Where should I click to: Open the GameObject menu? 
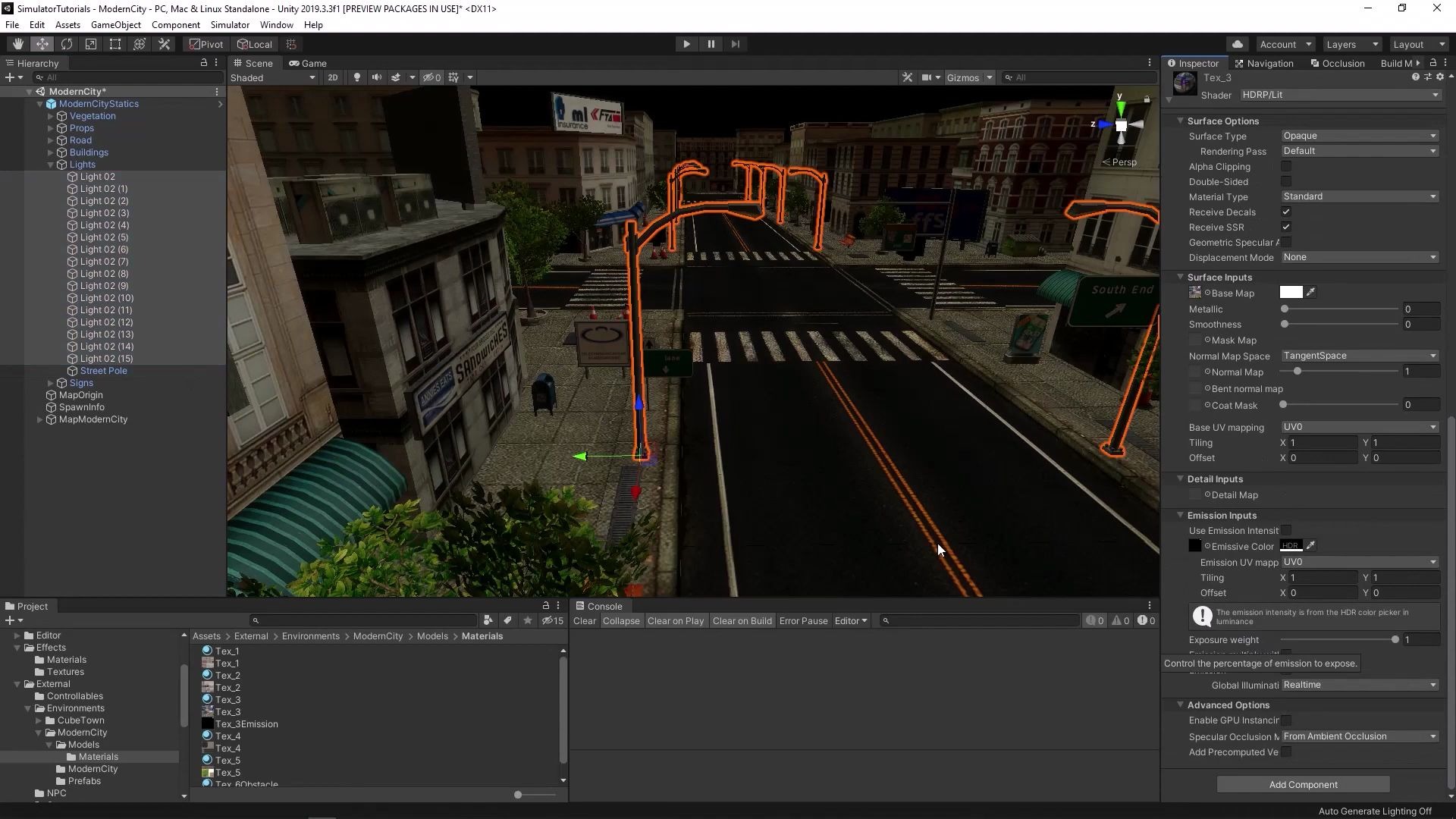coord(115,24)
